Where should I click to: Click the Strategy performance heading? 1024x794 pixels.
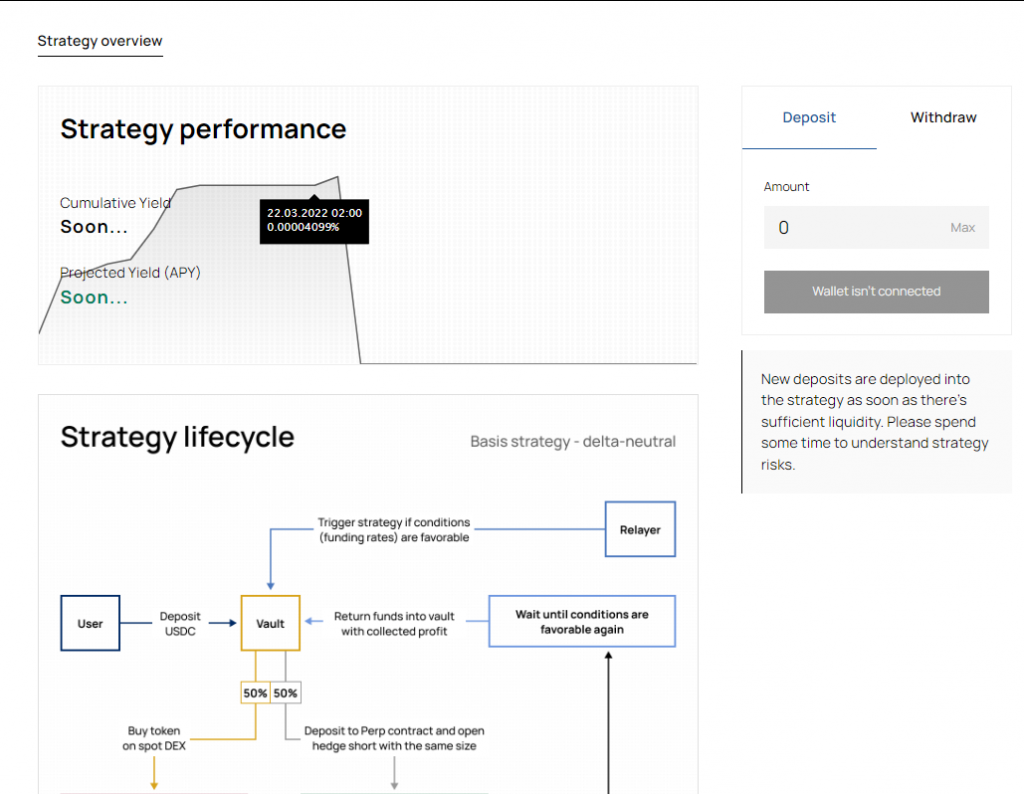pyautogui.click(x=203, y=129)
